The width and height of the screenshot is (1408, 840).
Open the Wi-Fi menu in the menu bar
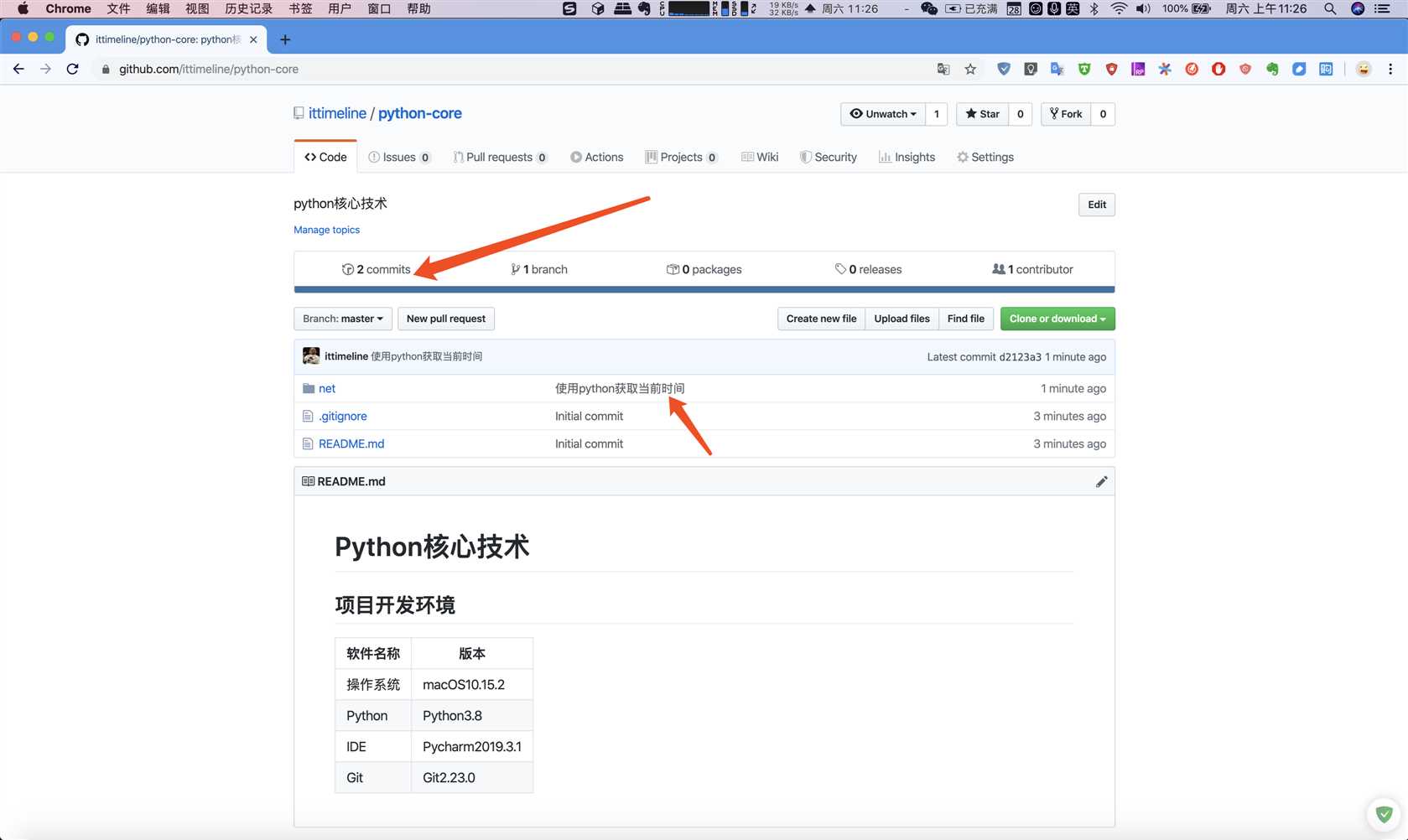pyautogui.click(x=1119, y=8)
